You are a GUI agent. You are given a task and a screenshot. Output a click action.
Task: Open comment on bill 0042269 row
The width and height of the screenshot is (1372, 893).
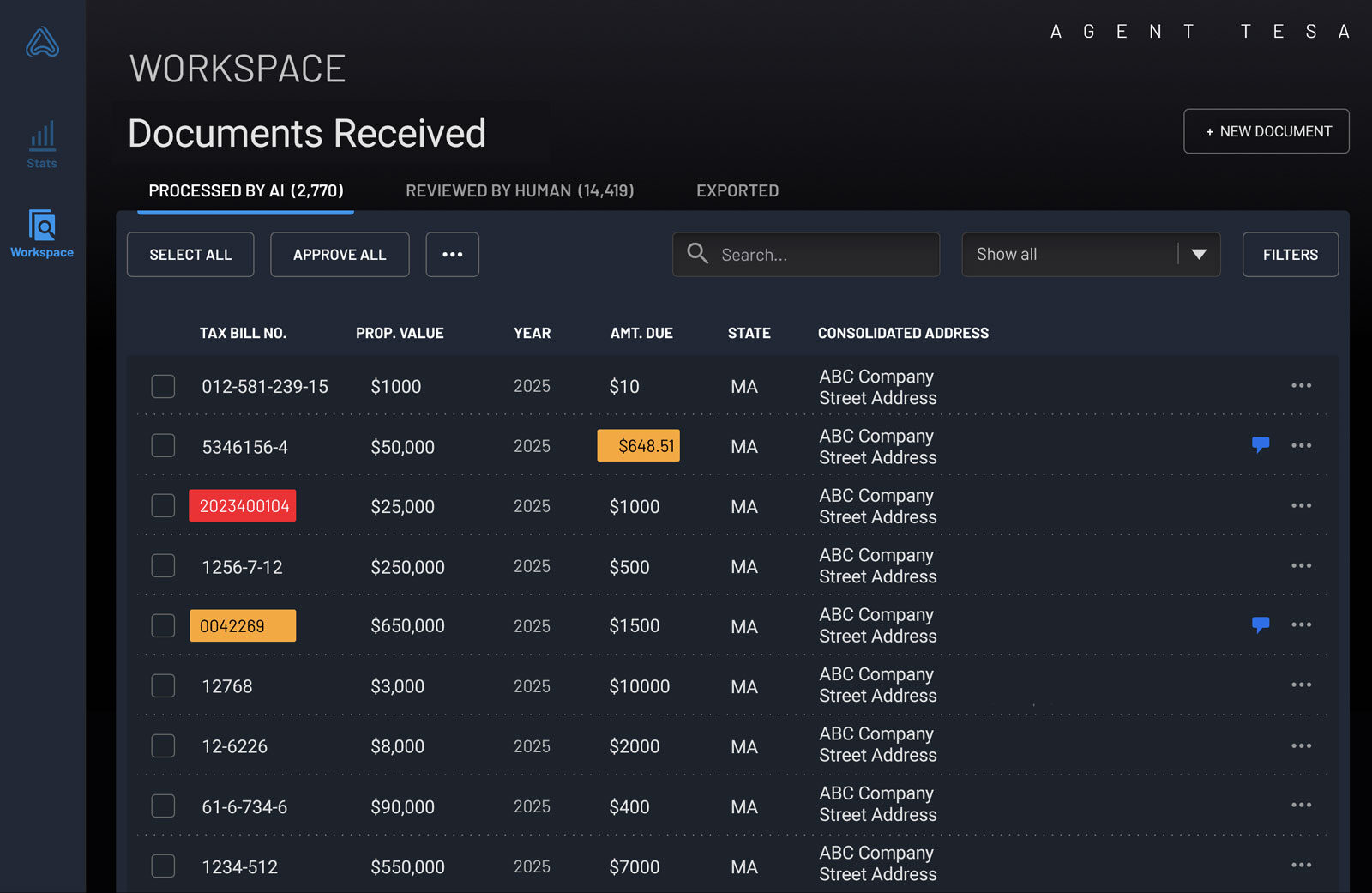coord(1260,624)
